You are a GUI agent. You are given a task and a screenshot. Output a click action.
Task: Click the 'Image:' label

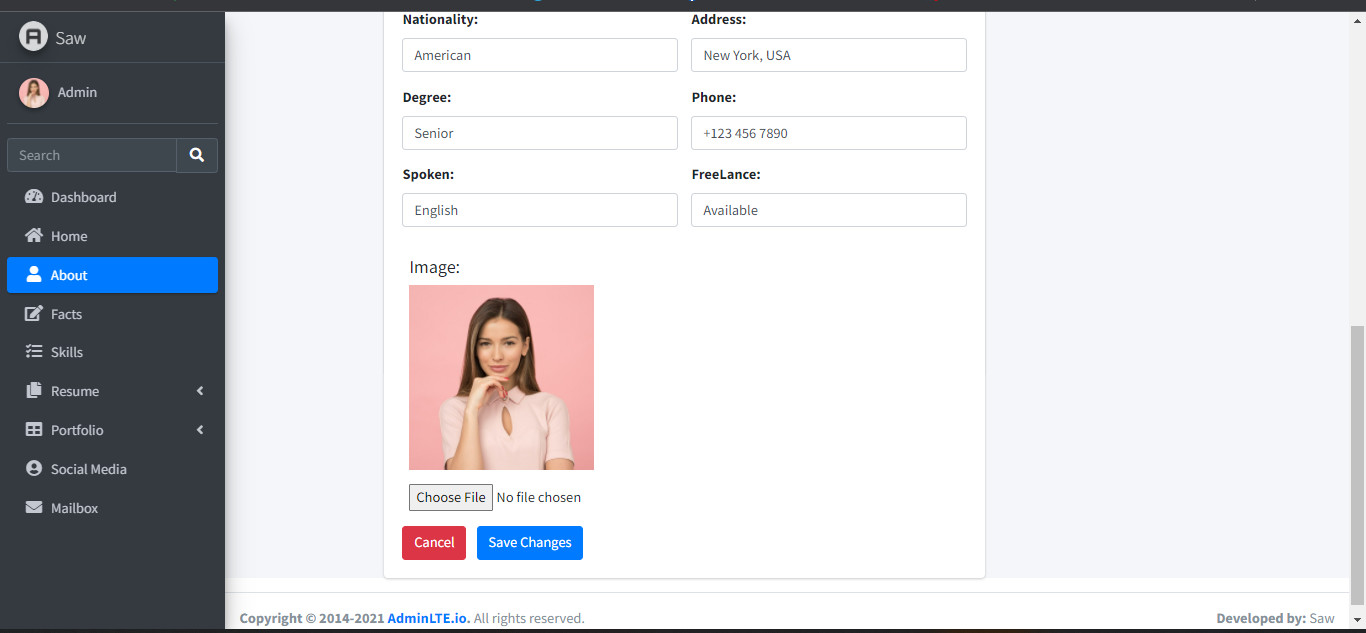pyautogui.click(x=434, y=267)
